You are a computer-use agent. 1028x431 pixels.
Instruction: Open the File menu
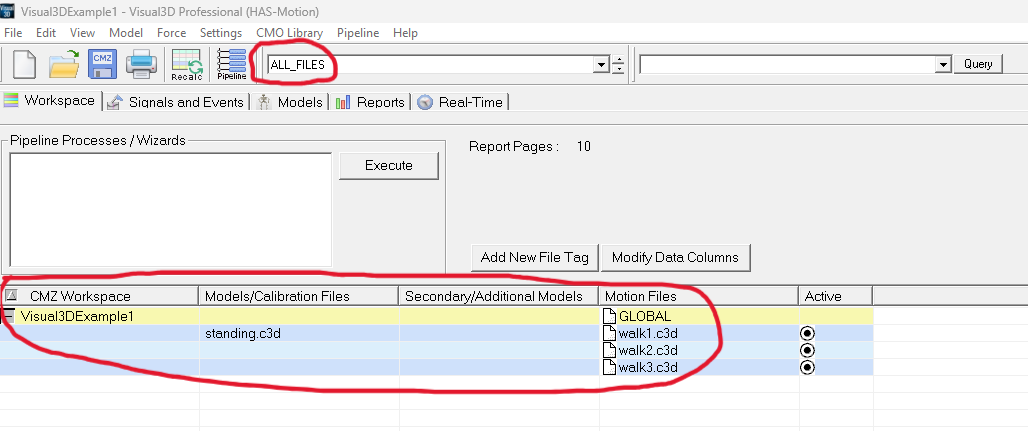click(12, 33)
